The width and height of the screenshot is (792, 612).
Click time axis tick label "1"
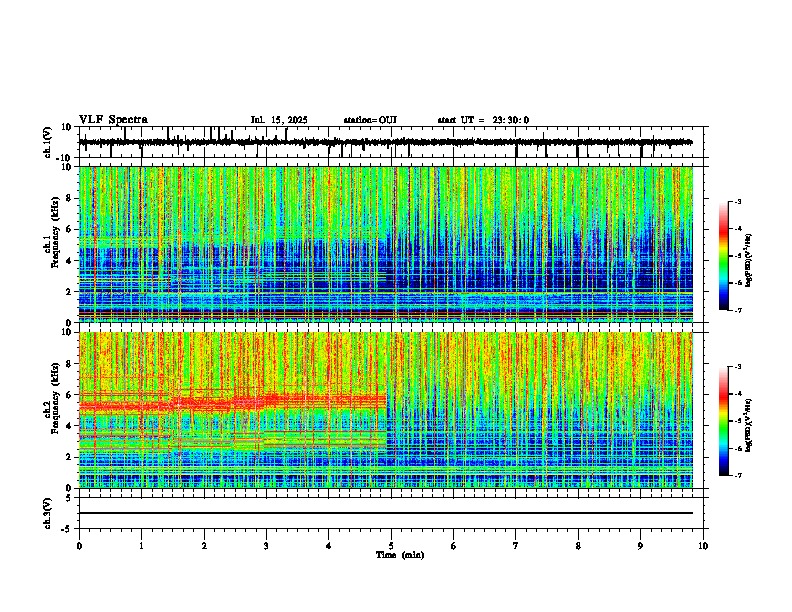pos(141,546)
